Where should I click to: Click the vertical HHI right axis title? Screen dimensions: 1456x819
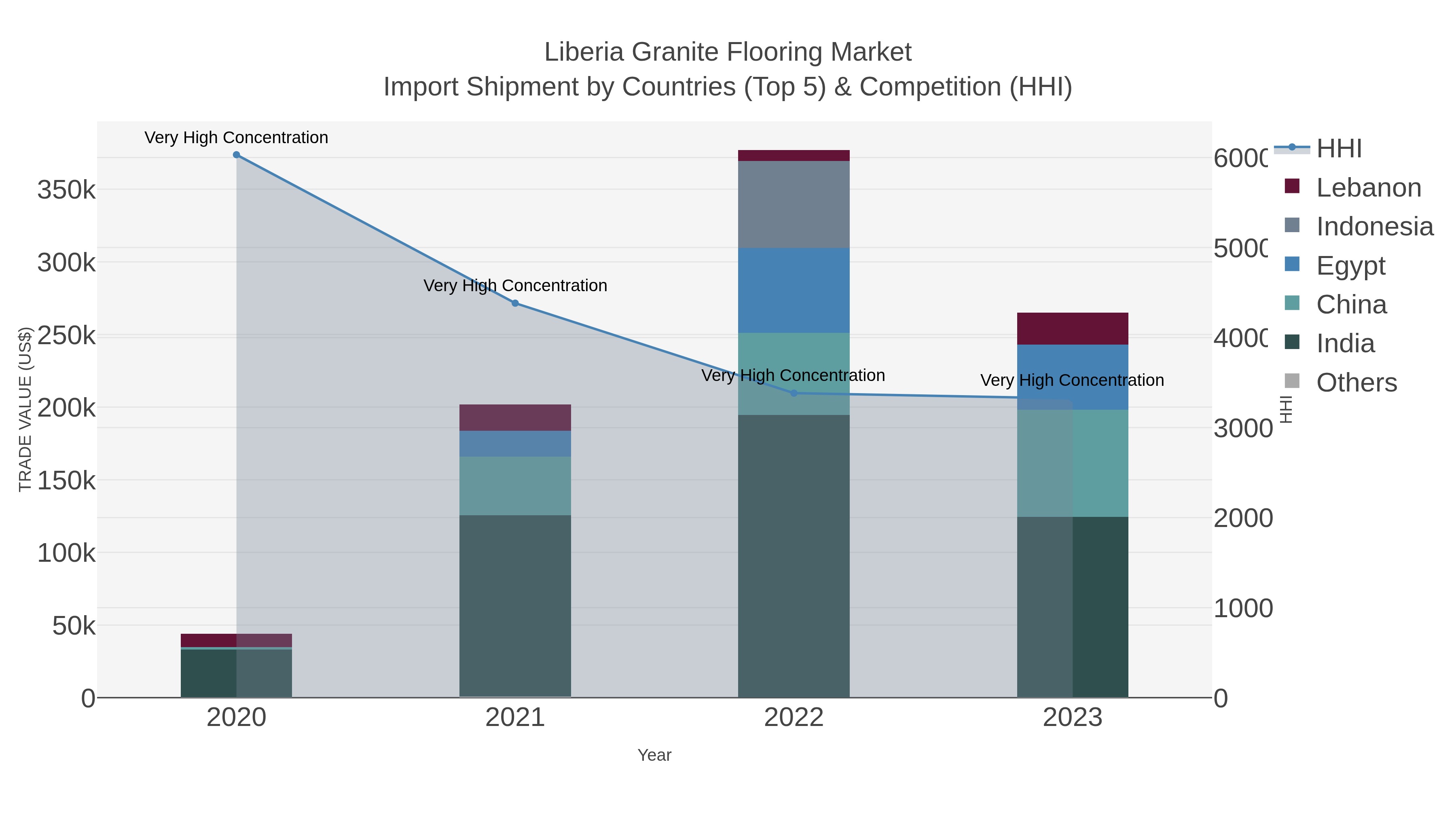[1287, 410]
